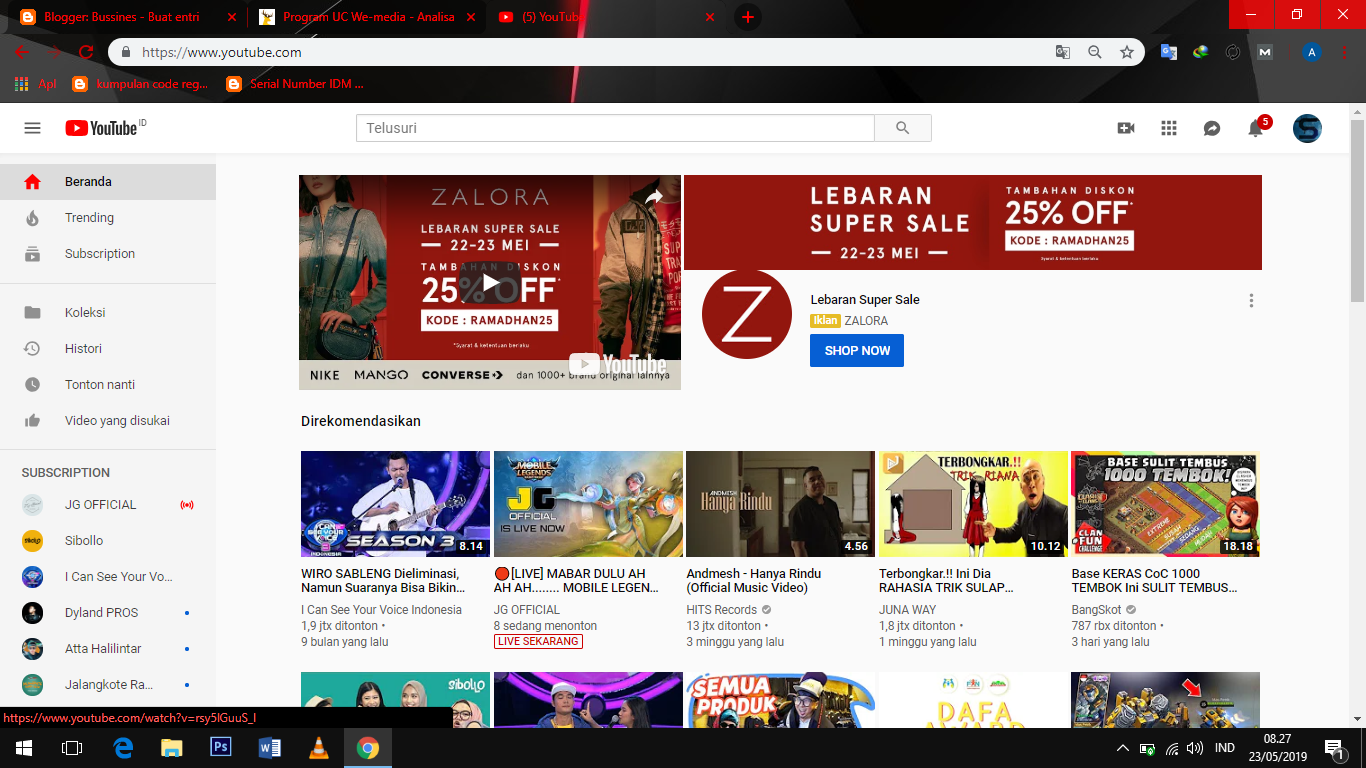Switch to the Program UC We-media tab

[x=369, y=17]
